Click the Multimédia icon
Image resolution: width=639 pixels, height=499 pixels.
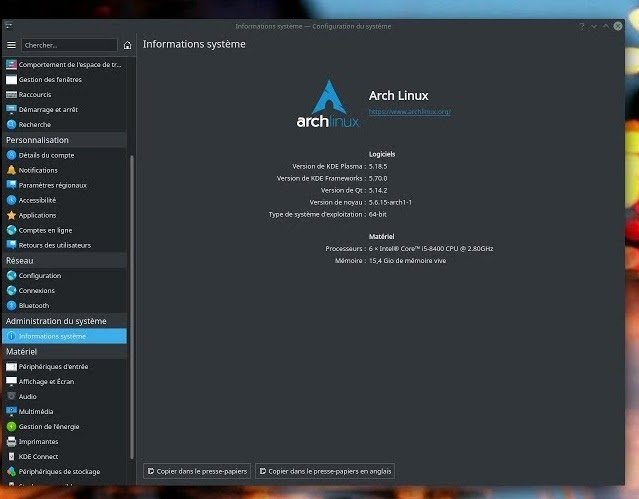pos(11,411)
